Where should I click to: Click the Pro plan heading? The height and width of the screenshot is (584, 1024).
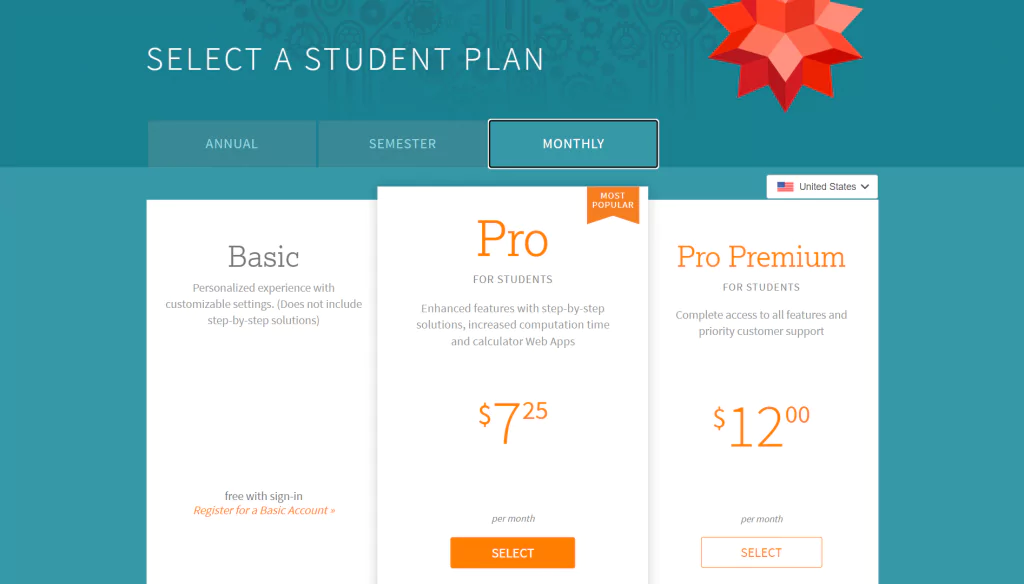(x=513, y=239)
